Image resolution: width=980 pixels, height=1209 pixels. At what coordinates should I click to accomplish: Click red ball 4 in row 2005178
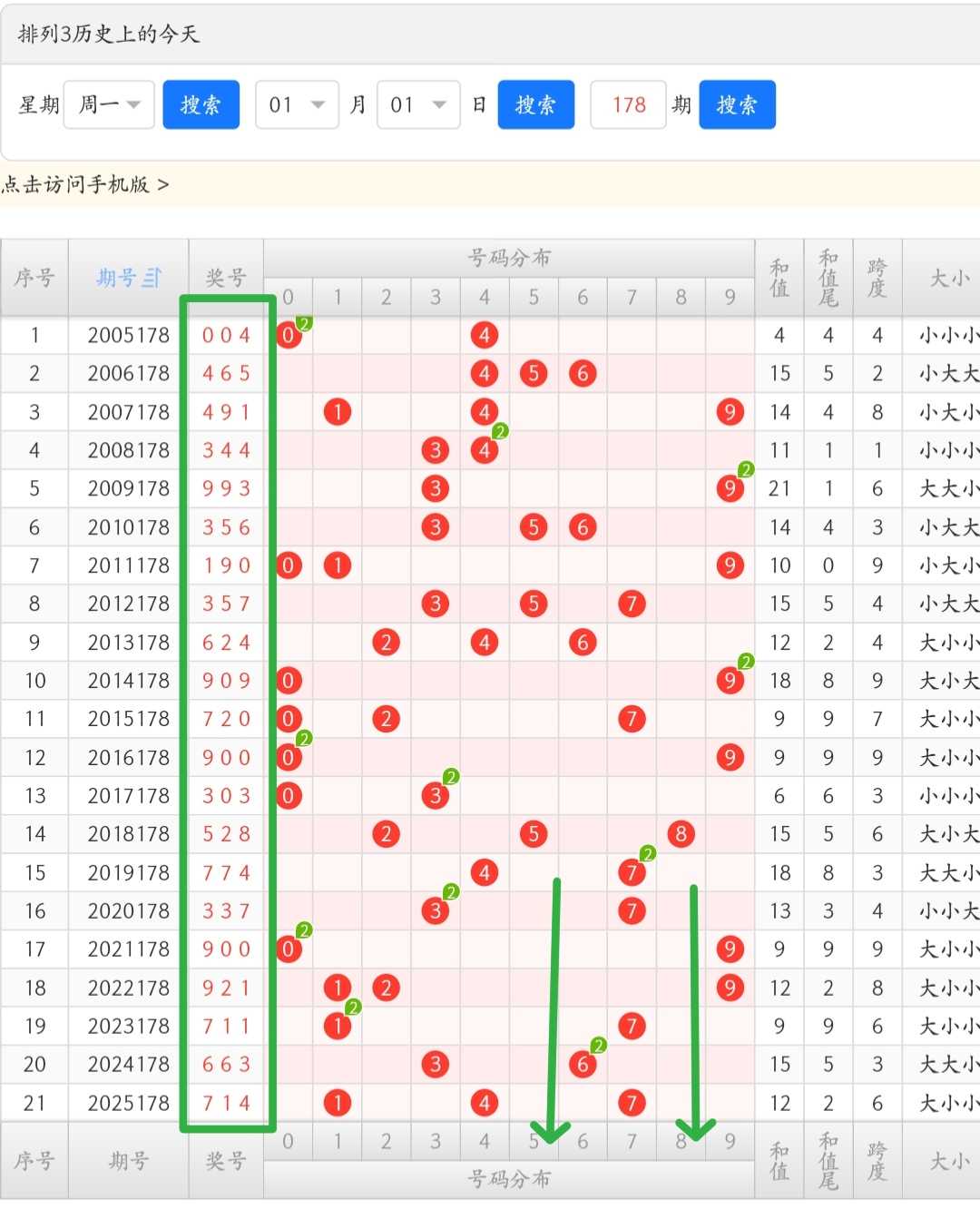click(485, 335)
